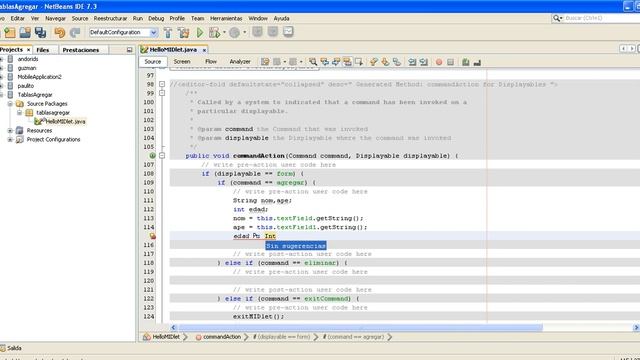
Task: Build the project with the hammer icon
Action: [168, 32]
